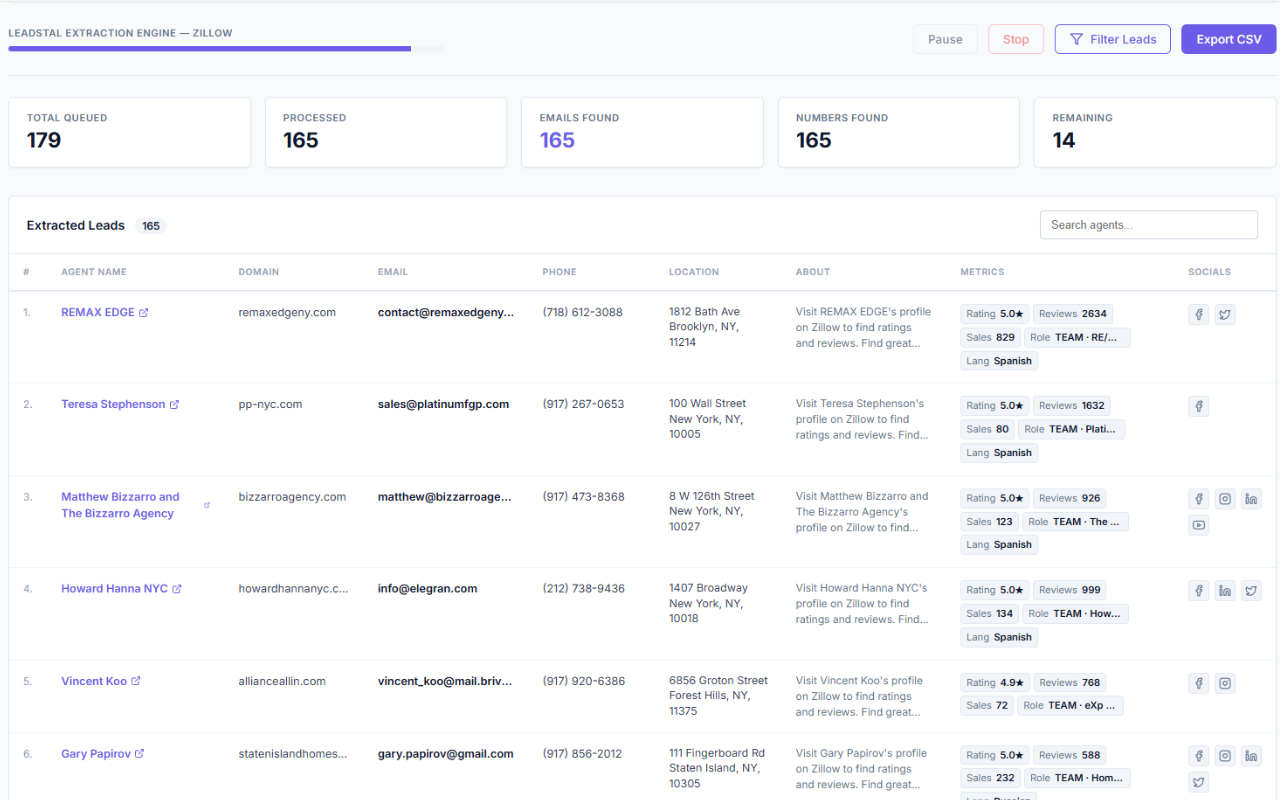The height and width of the screenshot is (800, 1280).
Task: Open Vincent Koo's Instagram icon
Action: tap(1225, 684)
